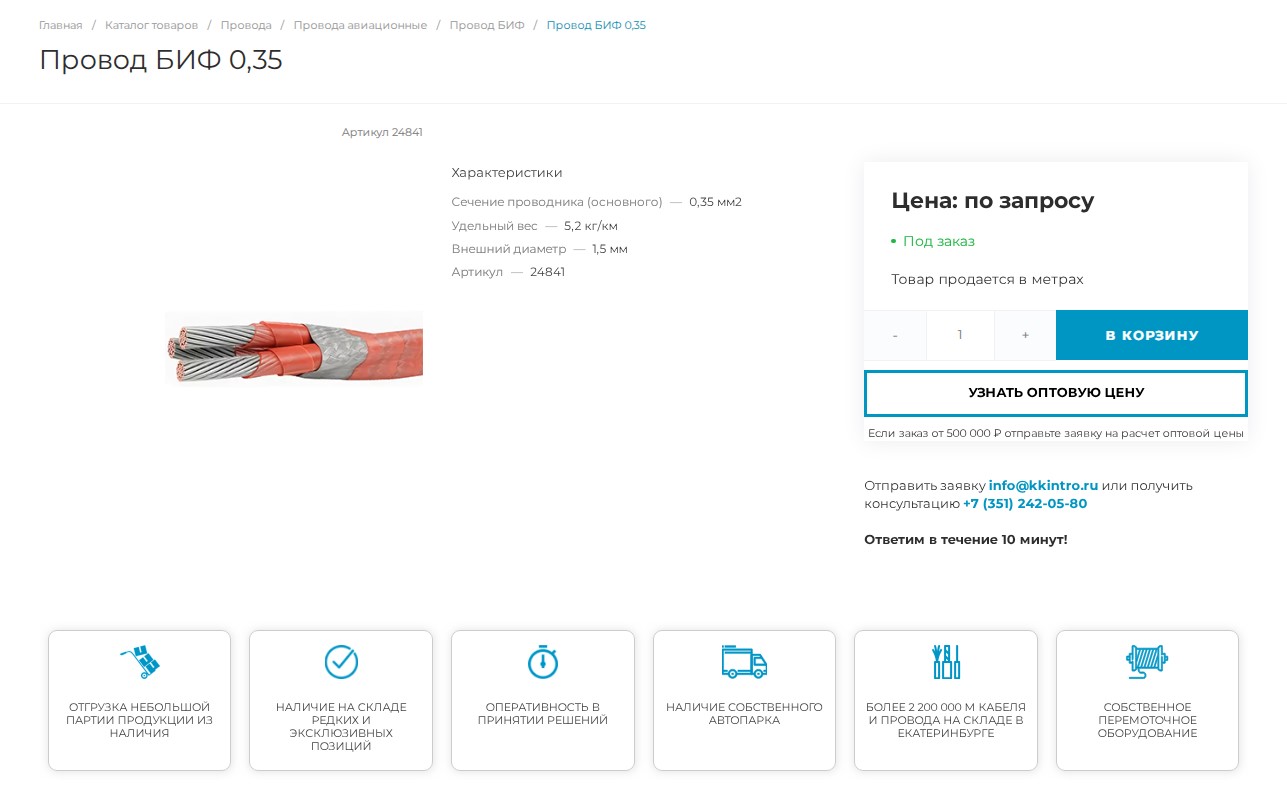
Task: Click the Характеристики heading
Action: [507, 173]
